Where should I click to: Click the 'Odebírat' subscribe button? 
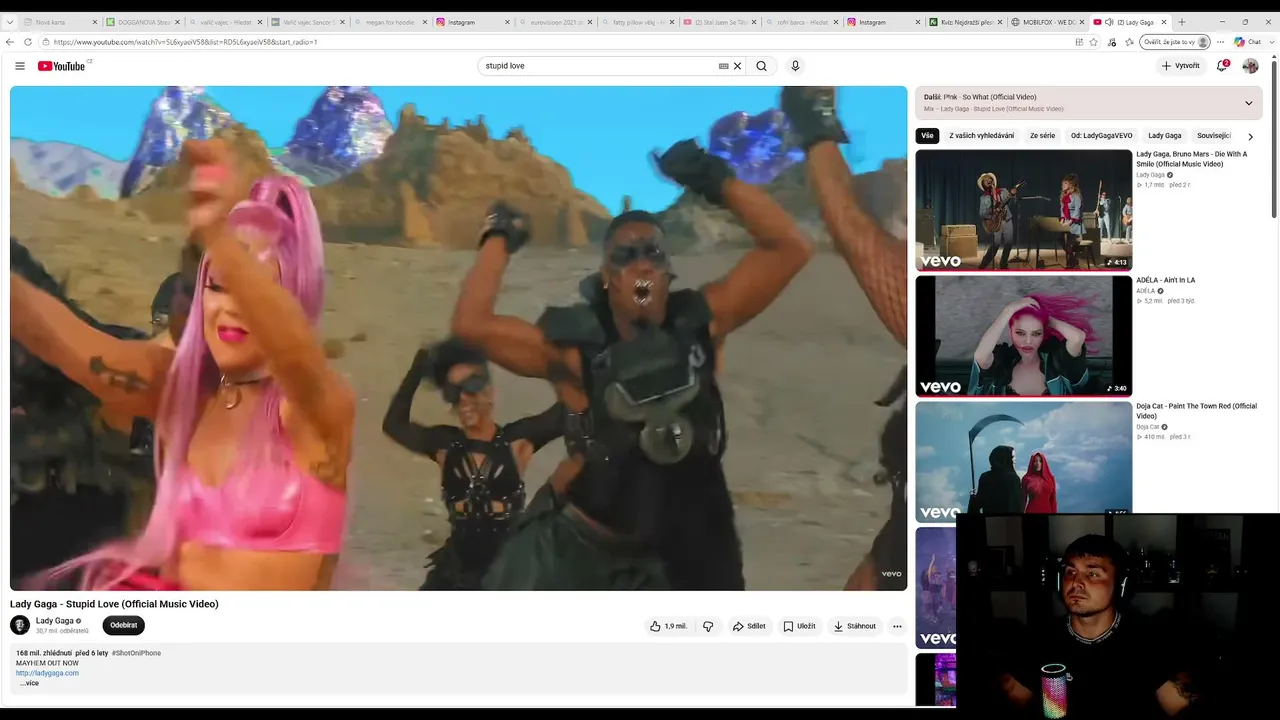(124, 625)
